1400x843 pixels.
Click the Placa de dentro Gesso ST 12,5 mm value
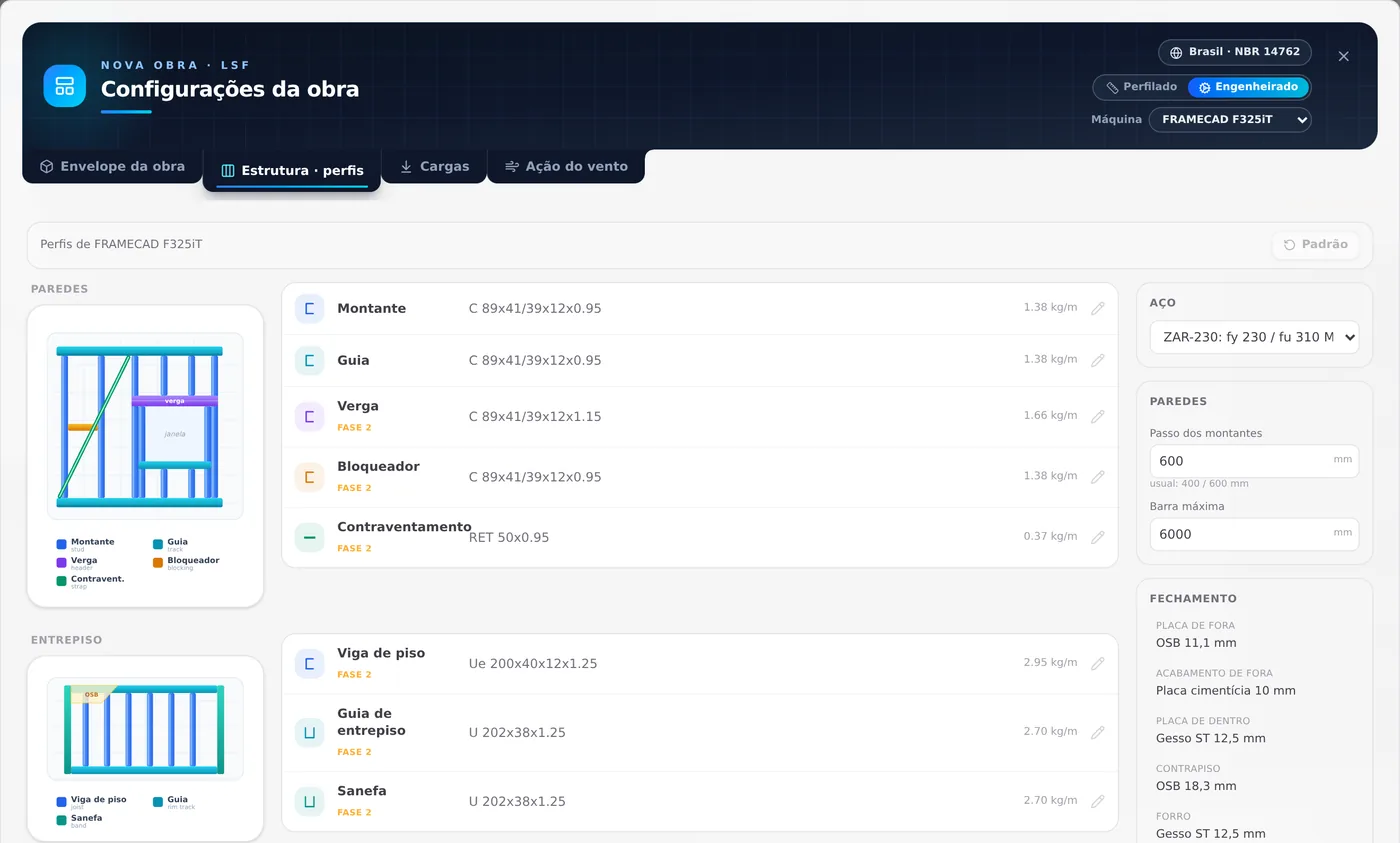coord(1211,739)
